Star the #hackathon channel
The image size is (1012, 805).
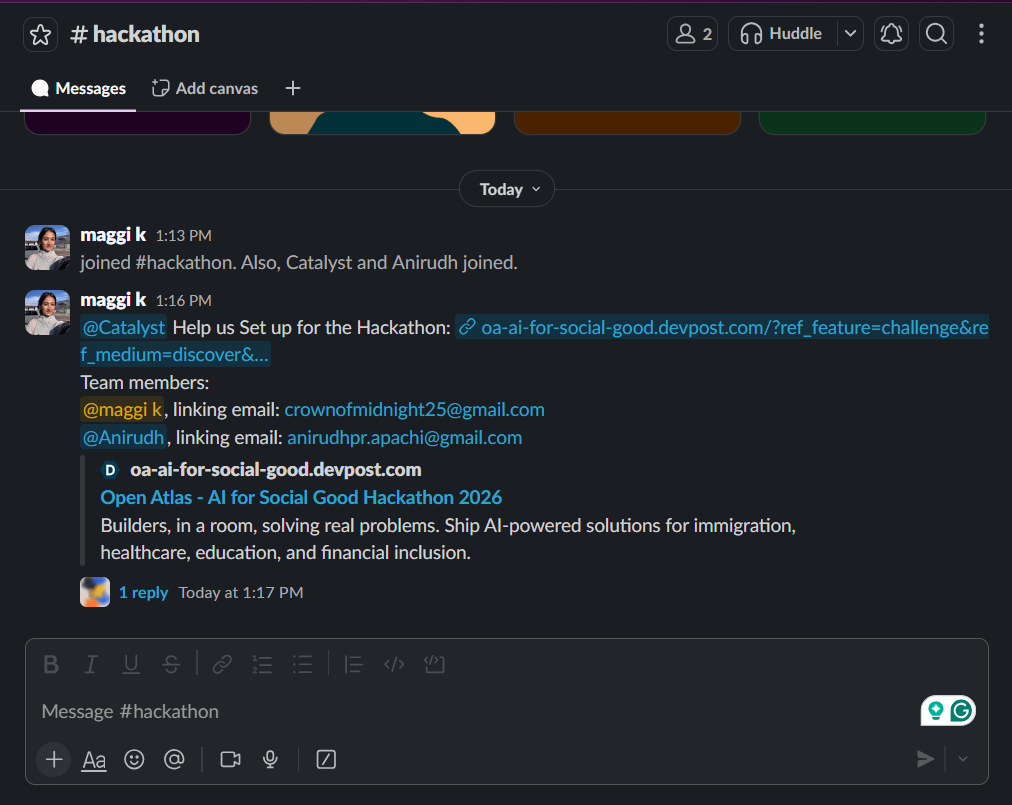40,34
